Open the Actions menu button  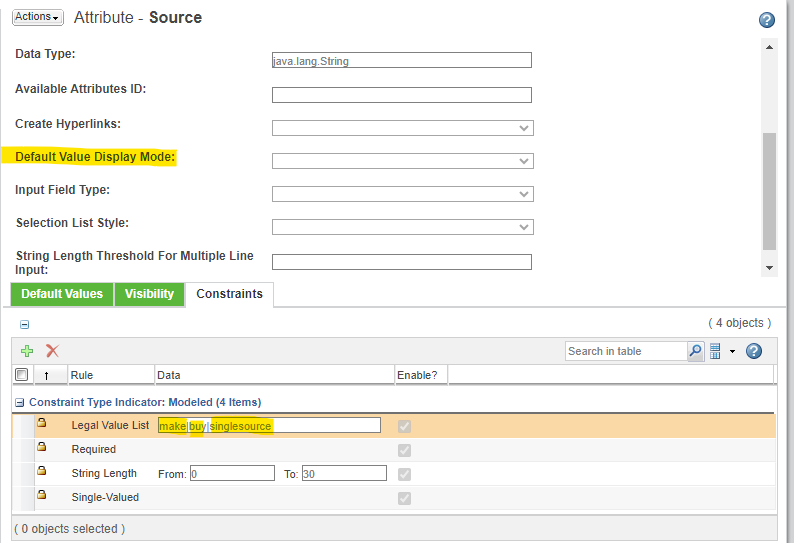[x=38, y=17]
